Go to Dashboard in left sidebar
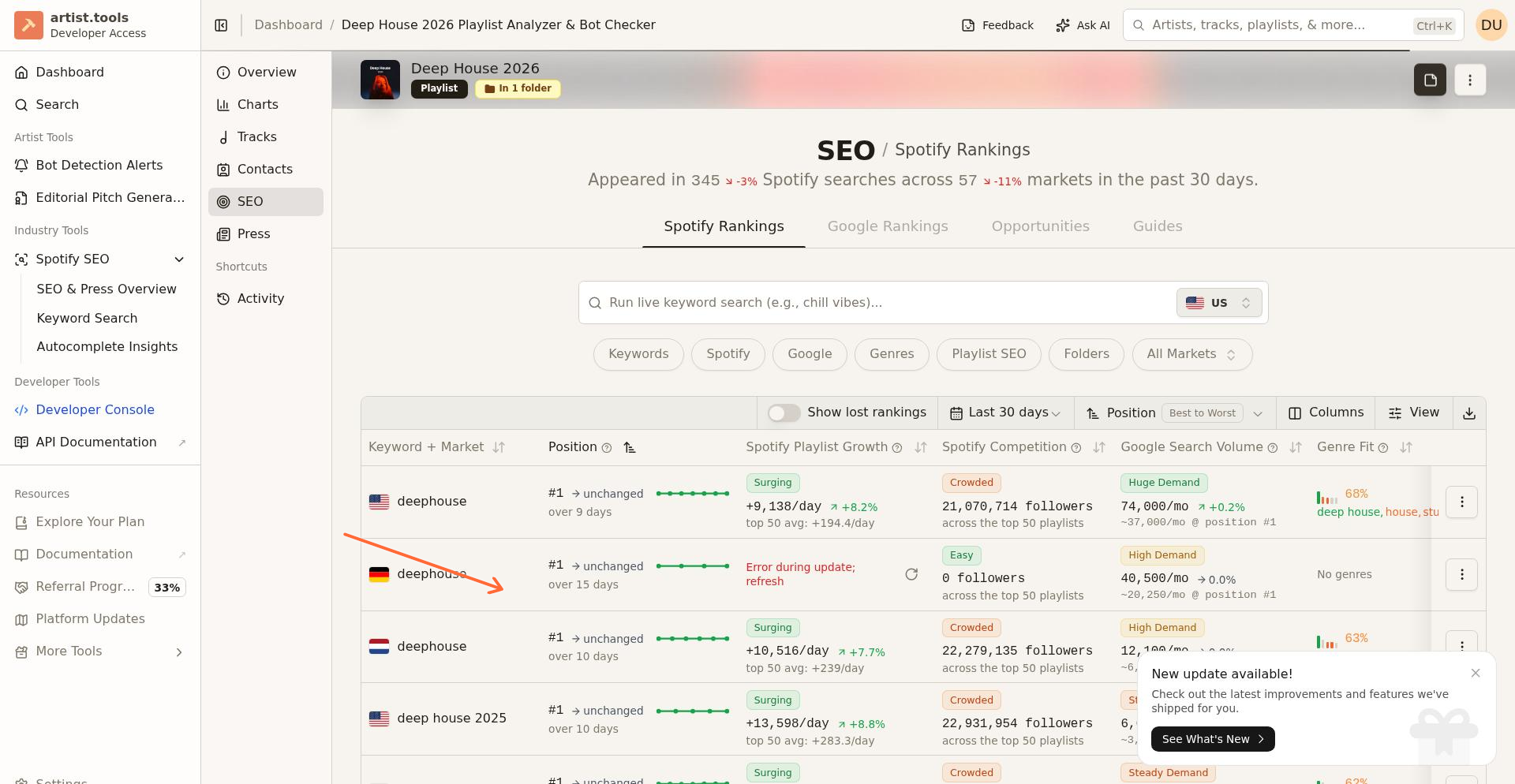The image size is (1515, 784). [100, 72]
